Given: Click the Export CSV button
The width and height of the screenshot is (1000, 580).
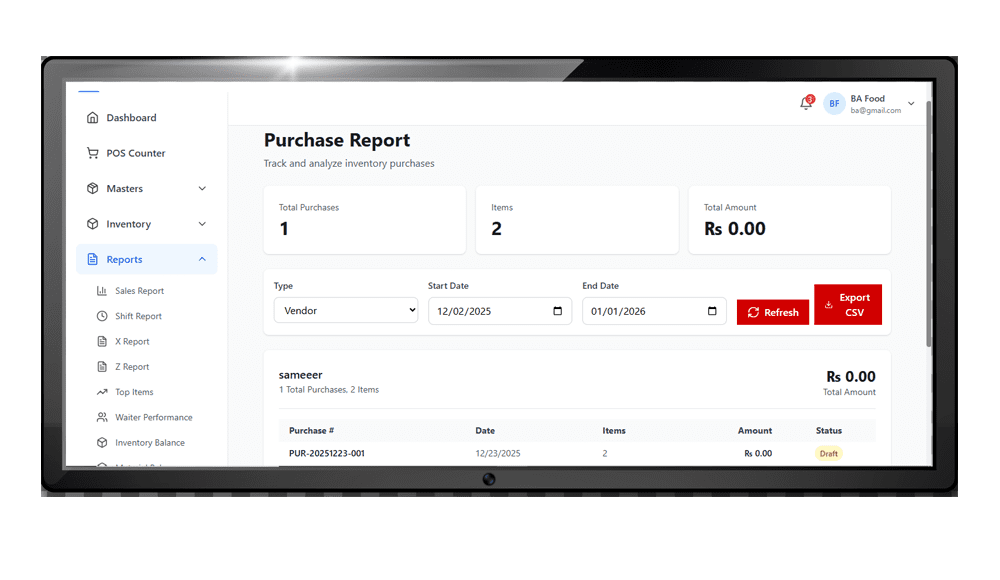Looking at the screenshot, I should click(x=848, y=305).
